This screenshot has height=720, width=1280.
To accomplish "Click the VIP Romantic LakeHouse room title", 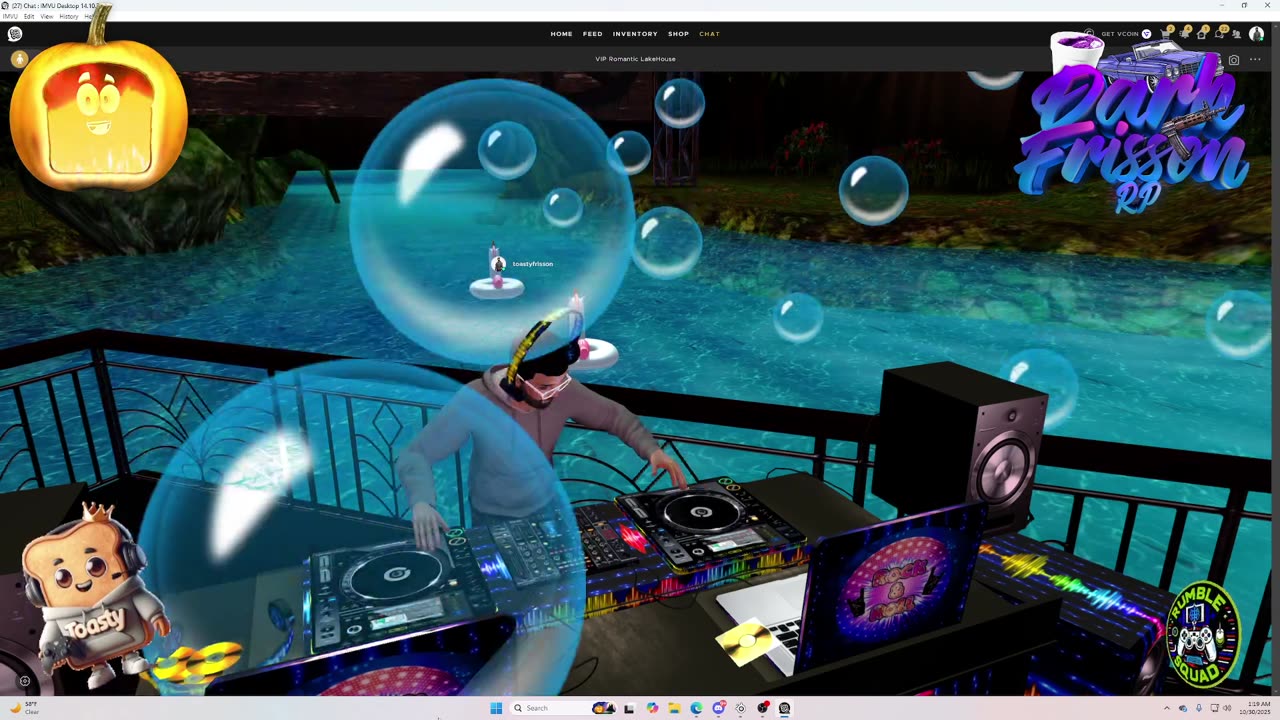I will 635,59.
